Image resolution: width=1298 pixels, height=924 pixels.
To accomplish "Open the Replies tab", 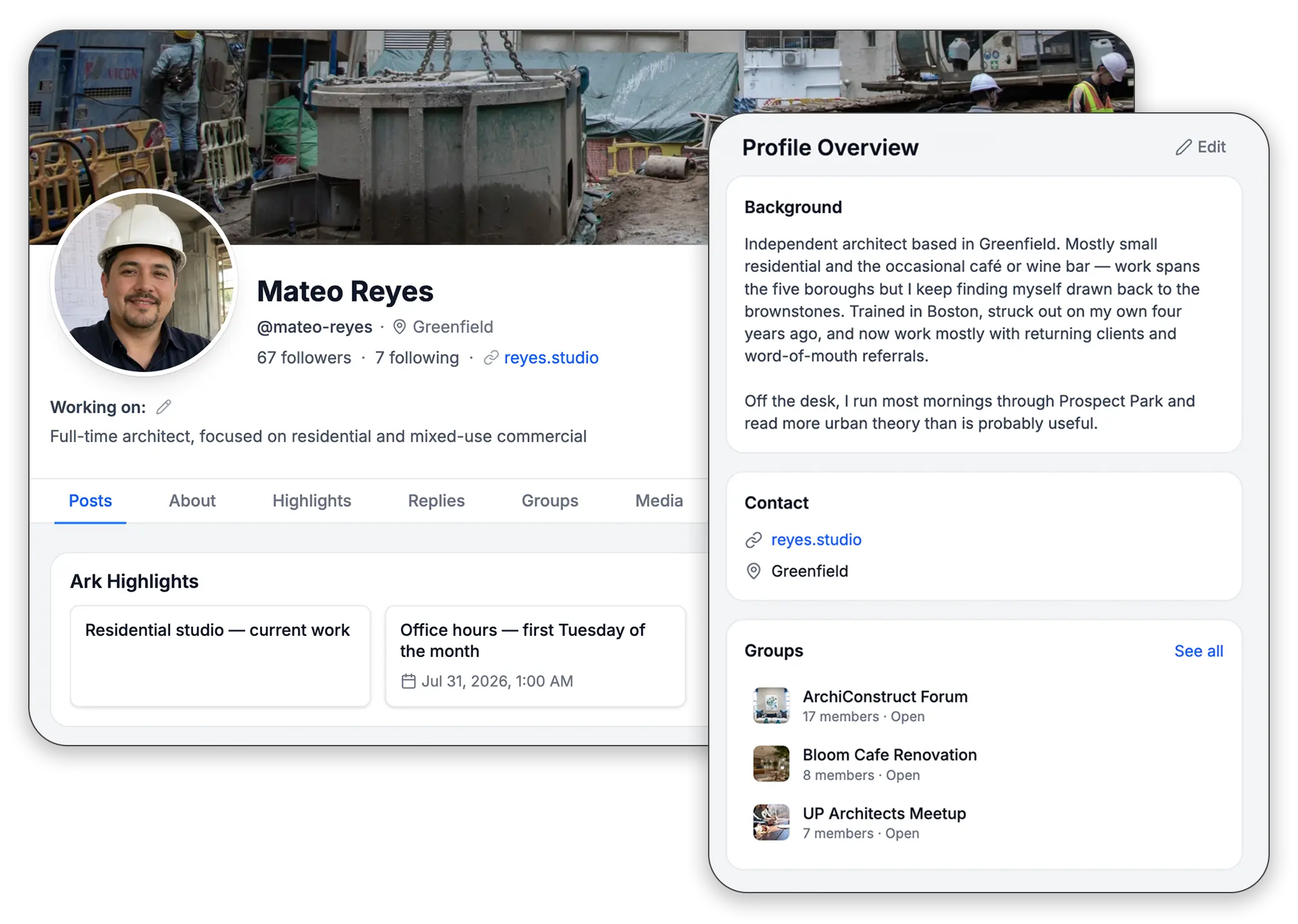I will [x=437, y=501].
